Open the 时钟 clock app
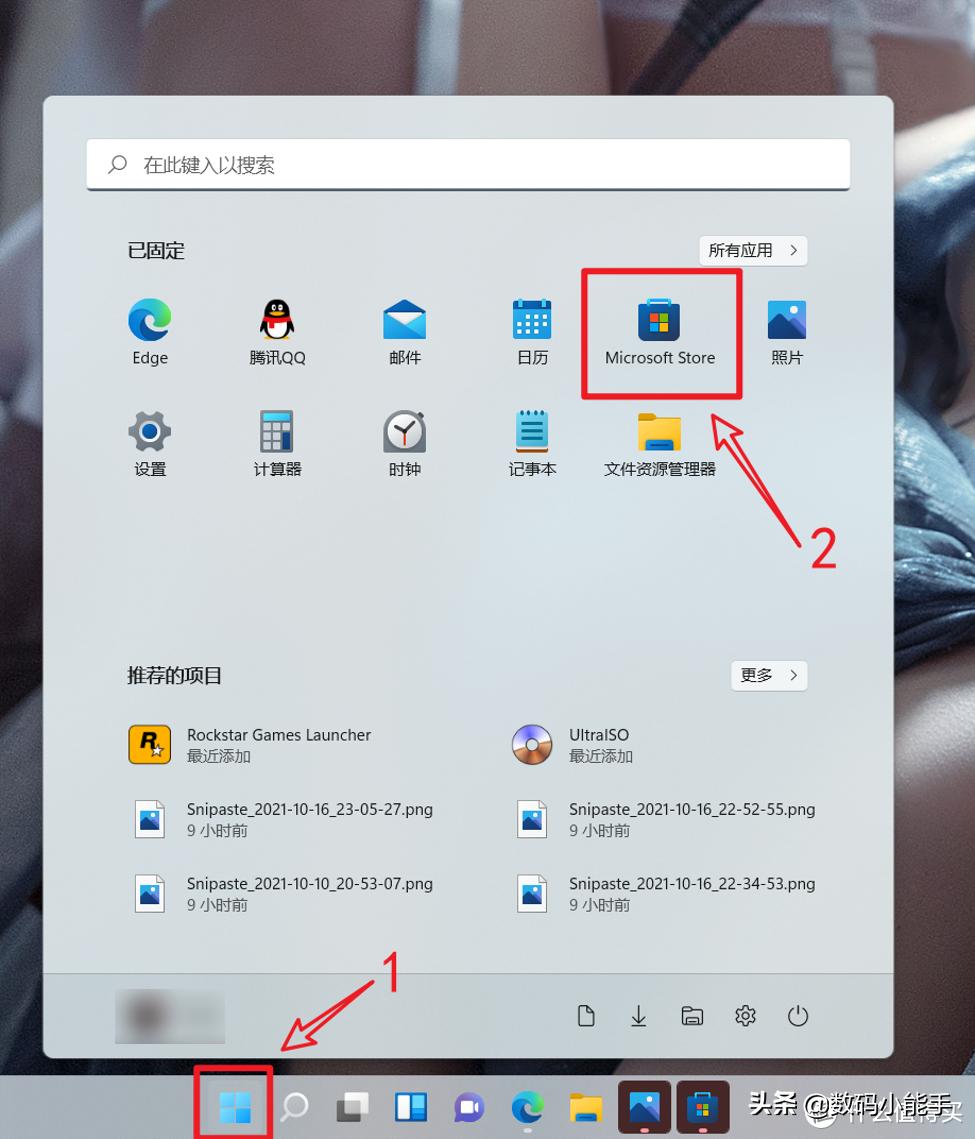Screen dimensions: 975x1139 [405, 443]
